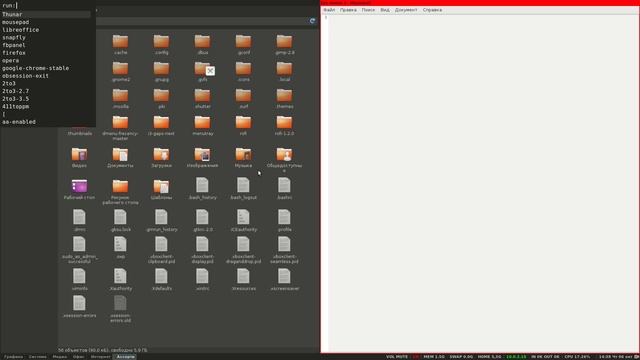Open the .gnupg folder
640x360 pixels.
click(161, 71)
